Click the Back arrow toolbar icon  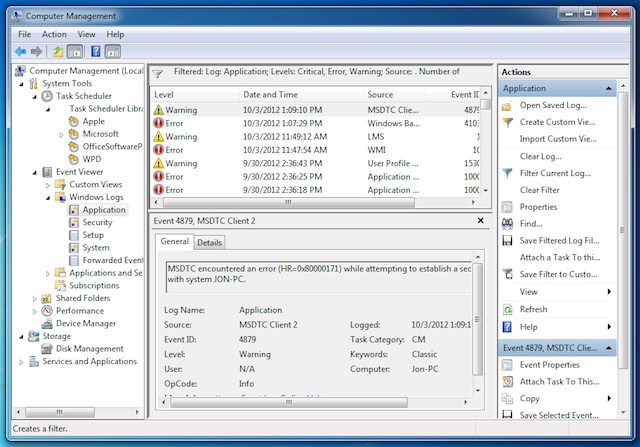pos(20,51)
